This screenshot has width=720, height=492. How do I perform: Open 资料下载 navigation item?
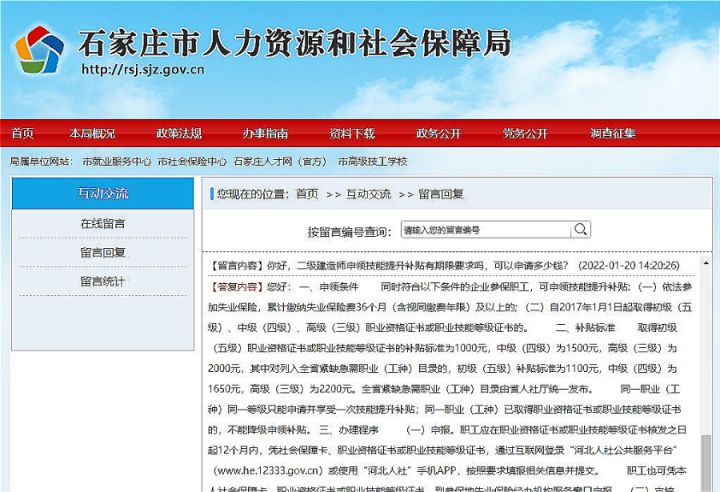point(352,133)
